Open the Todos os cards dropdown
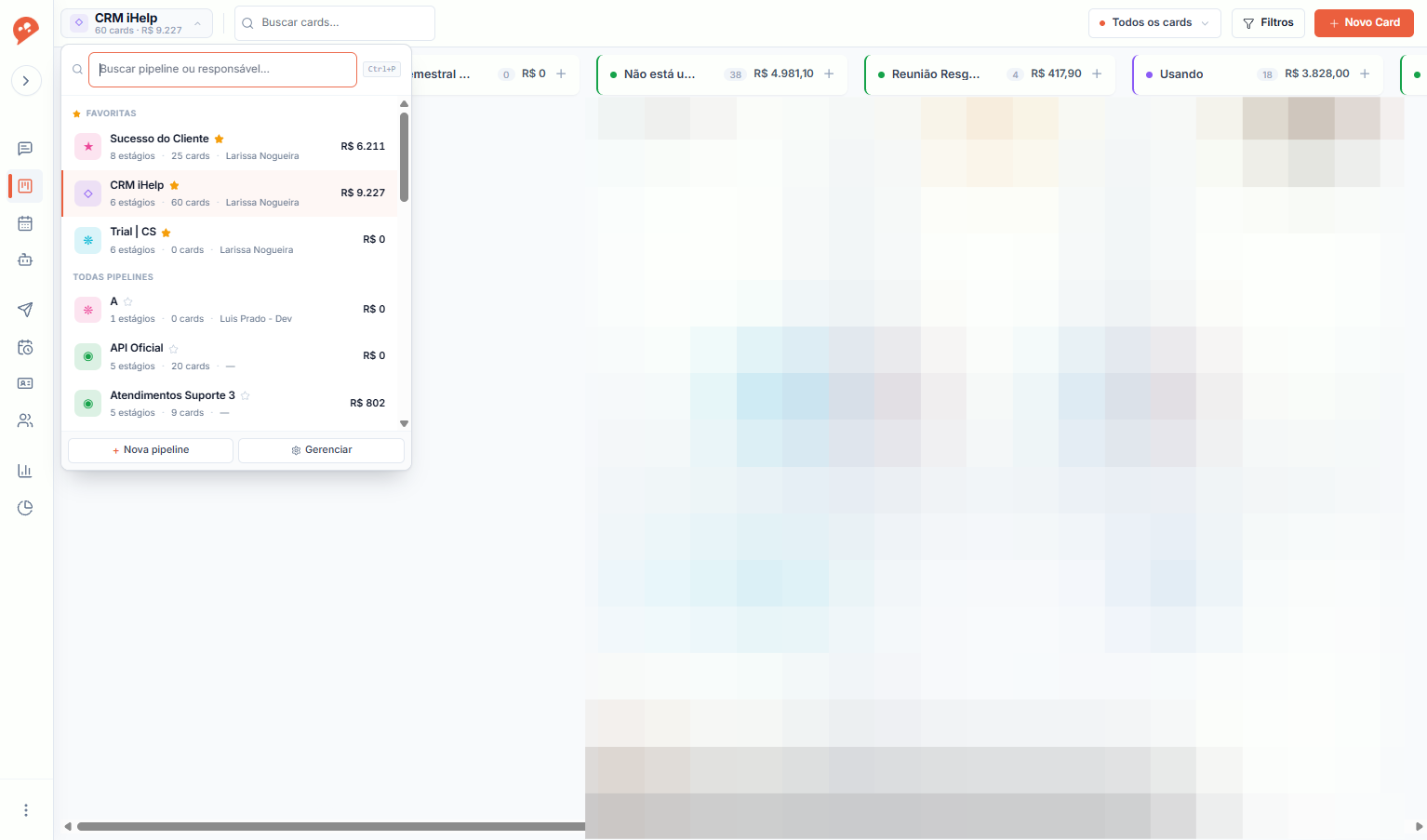 (1154, 23)
